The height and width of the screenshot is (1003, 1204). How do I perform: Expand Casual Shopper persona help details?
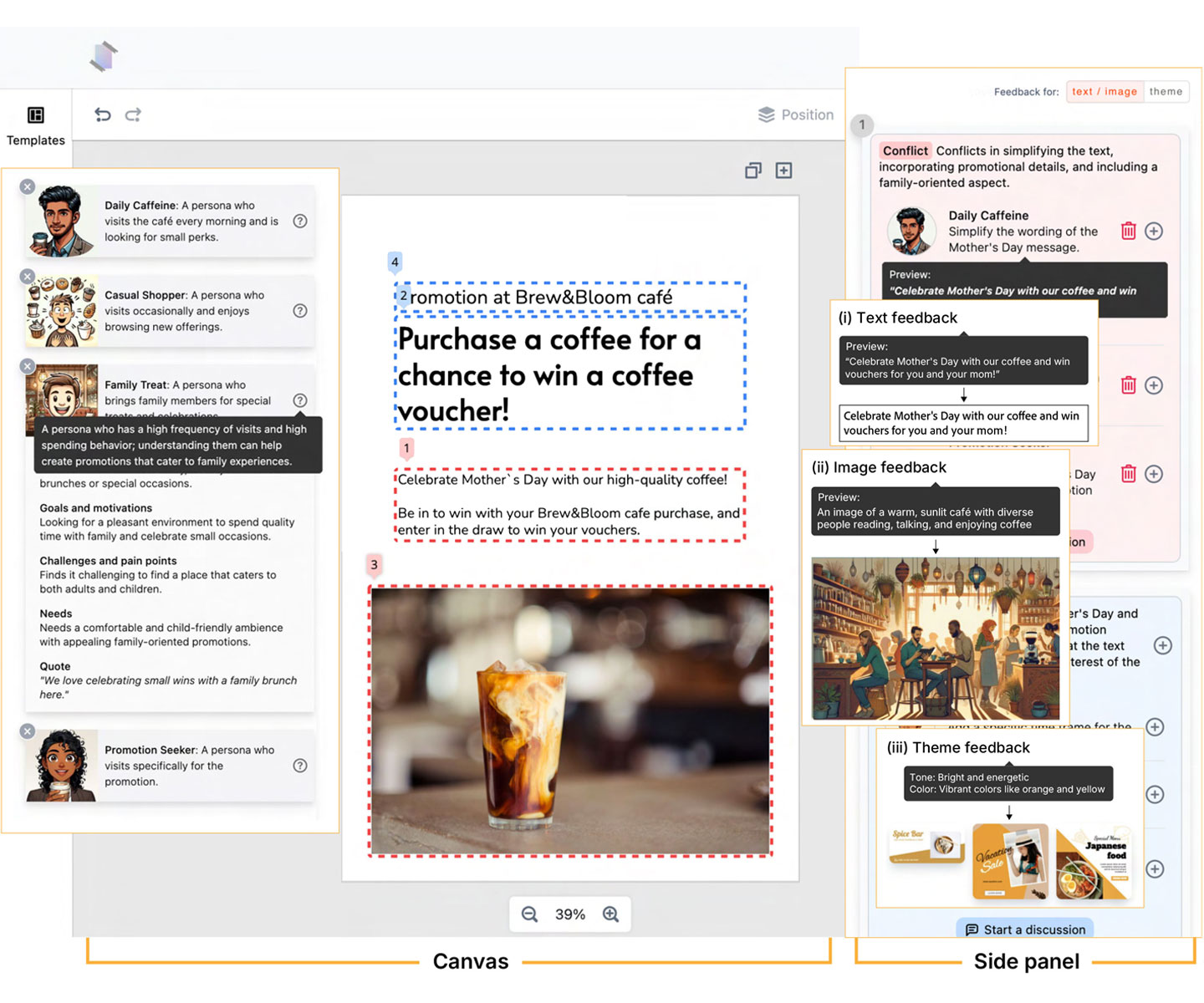[300, 311]
